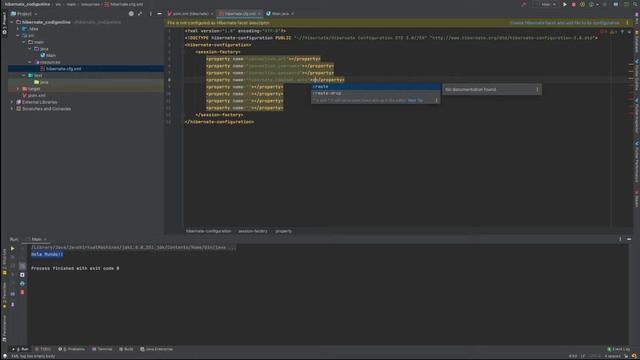This screenshot has width=640, height=360.
Task: Choose 'create-drop' from the autocomplete popup
Action: point(376,93)
